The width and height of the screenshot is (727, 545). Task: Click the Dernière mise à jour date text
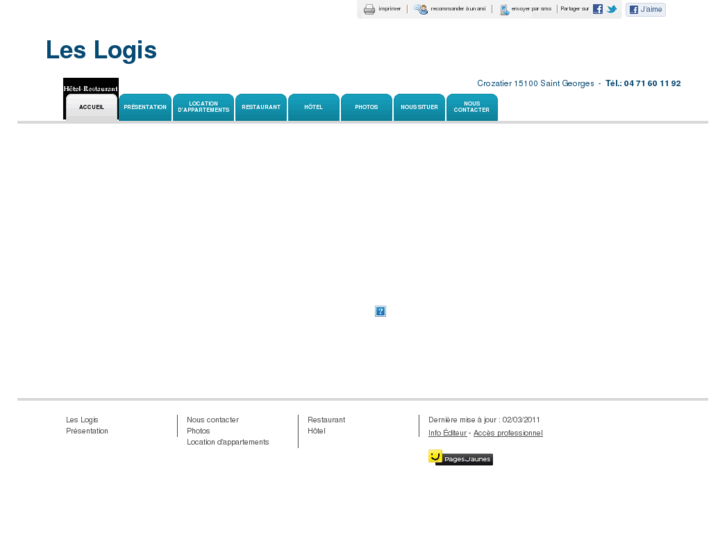[484, 420]
